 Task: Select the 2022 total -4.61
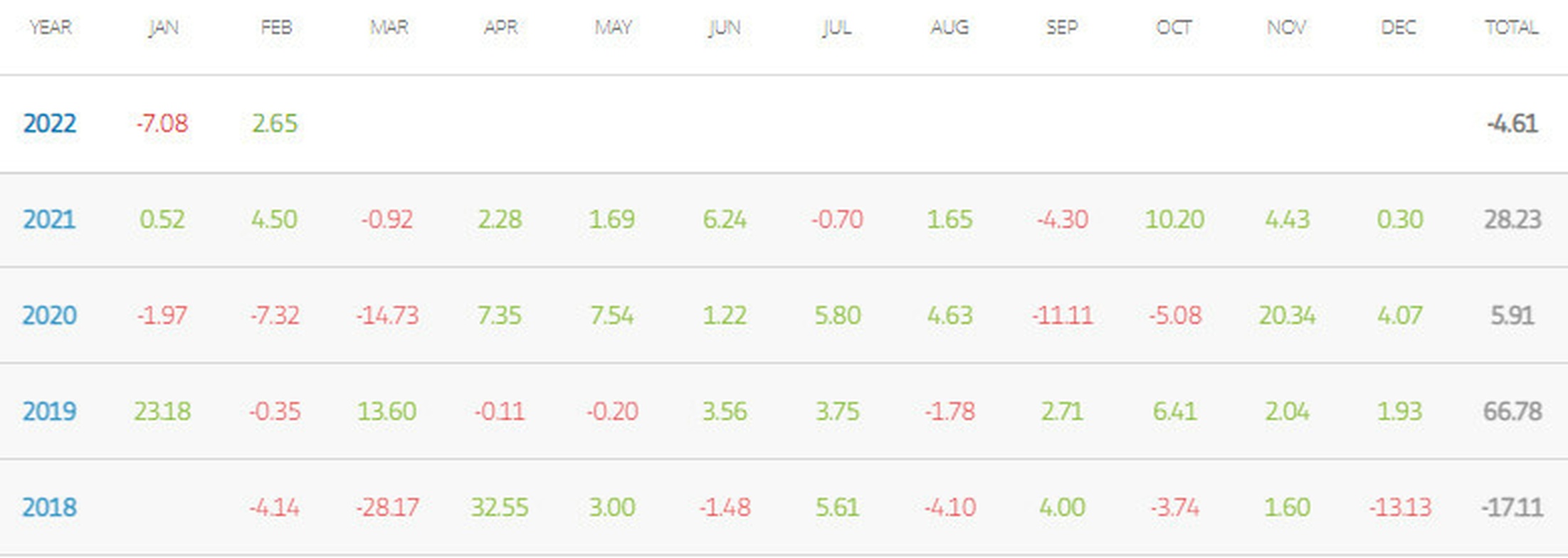[1512, 123]
